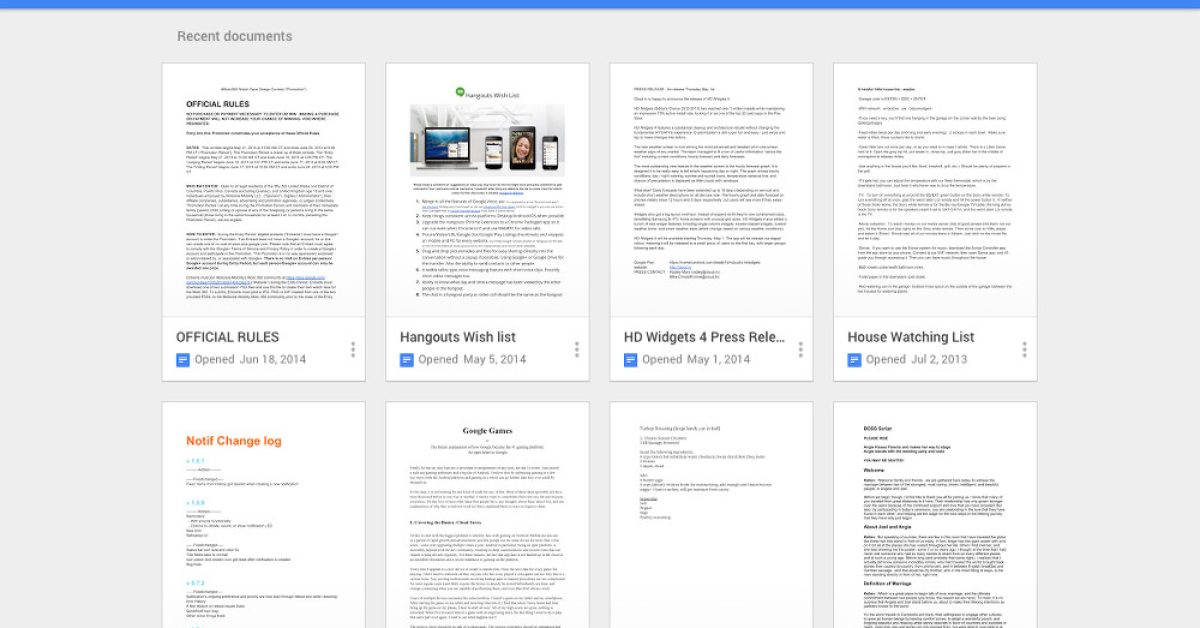Click the Docs icon under House Watching List

pos(855,360)
